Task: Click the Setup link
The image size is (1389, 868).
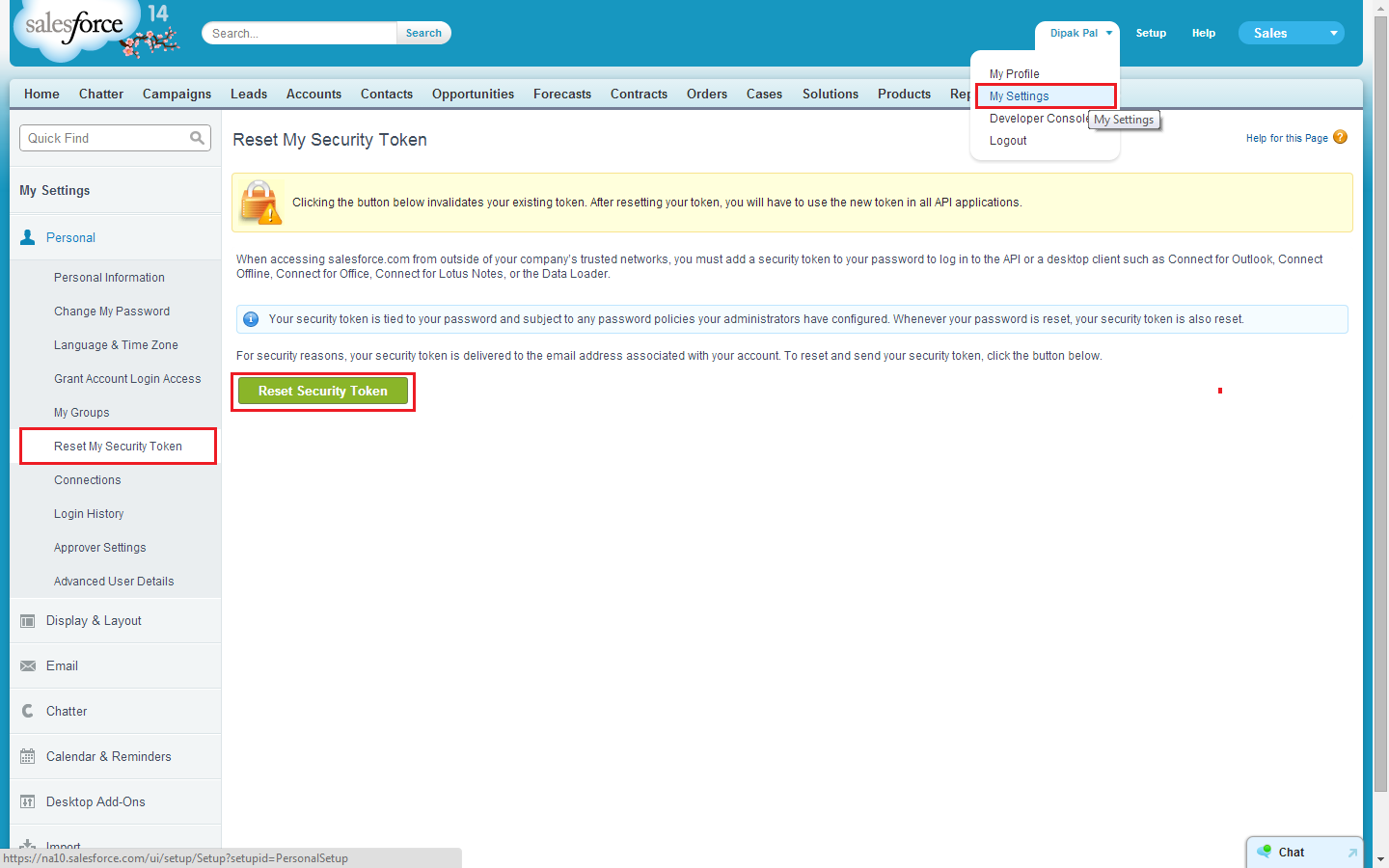Action: click(1151, 33)
